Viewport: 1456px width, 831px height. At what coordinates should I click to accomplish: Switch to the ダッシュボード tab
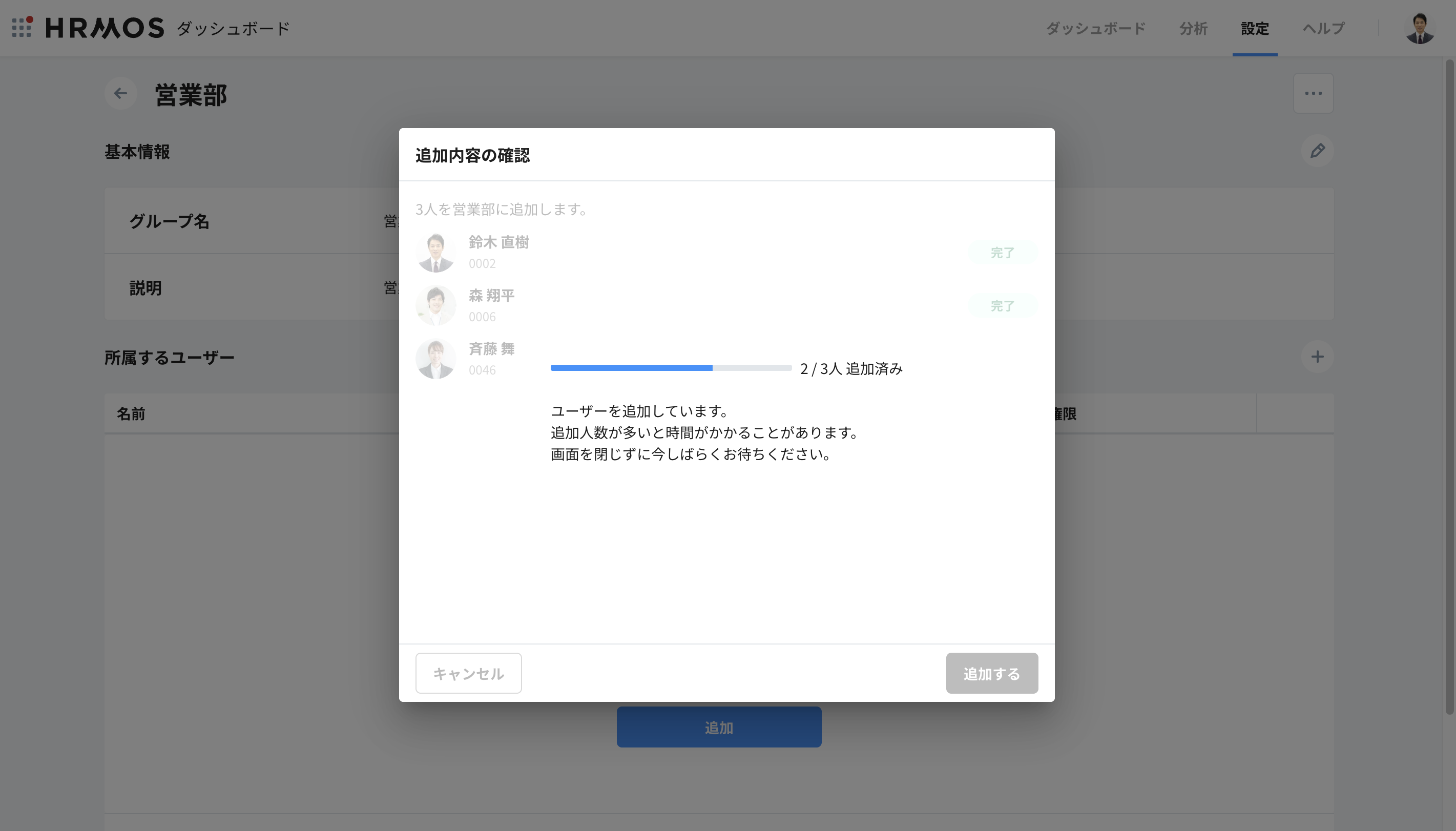click(x=1095, y=29)
